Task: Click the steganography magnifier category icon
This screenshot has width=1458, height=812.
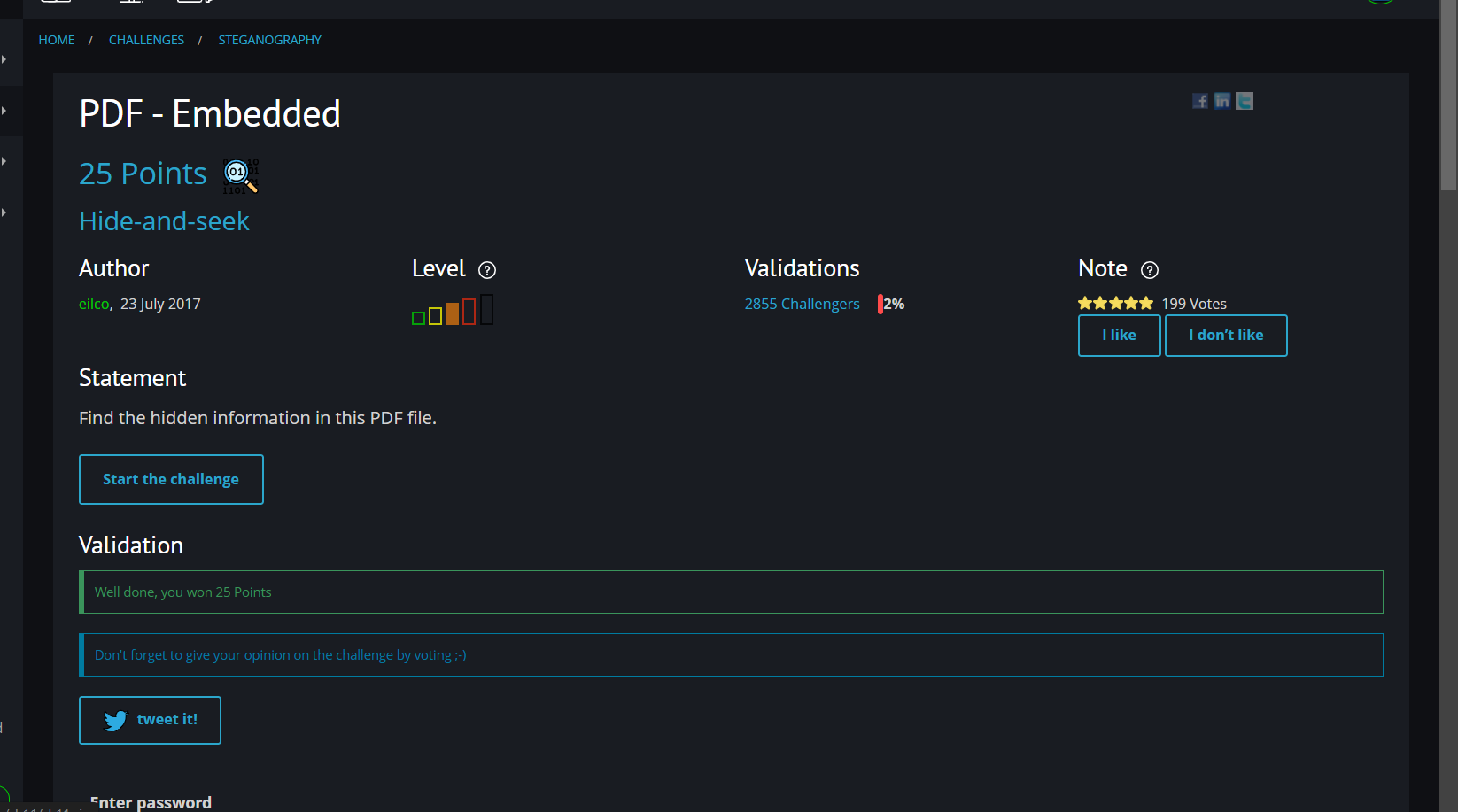Action: 240,176
